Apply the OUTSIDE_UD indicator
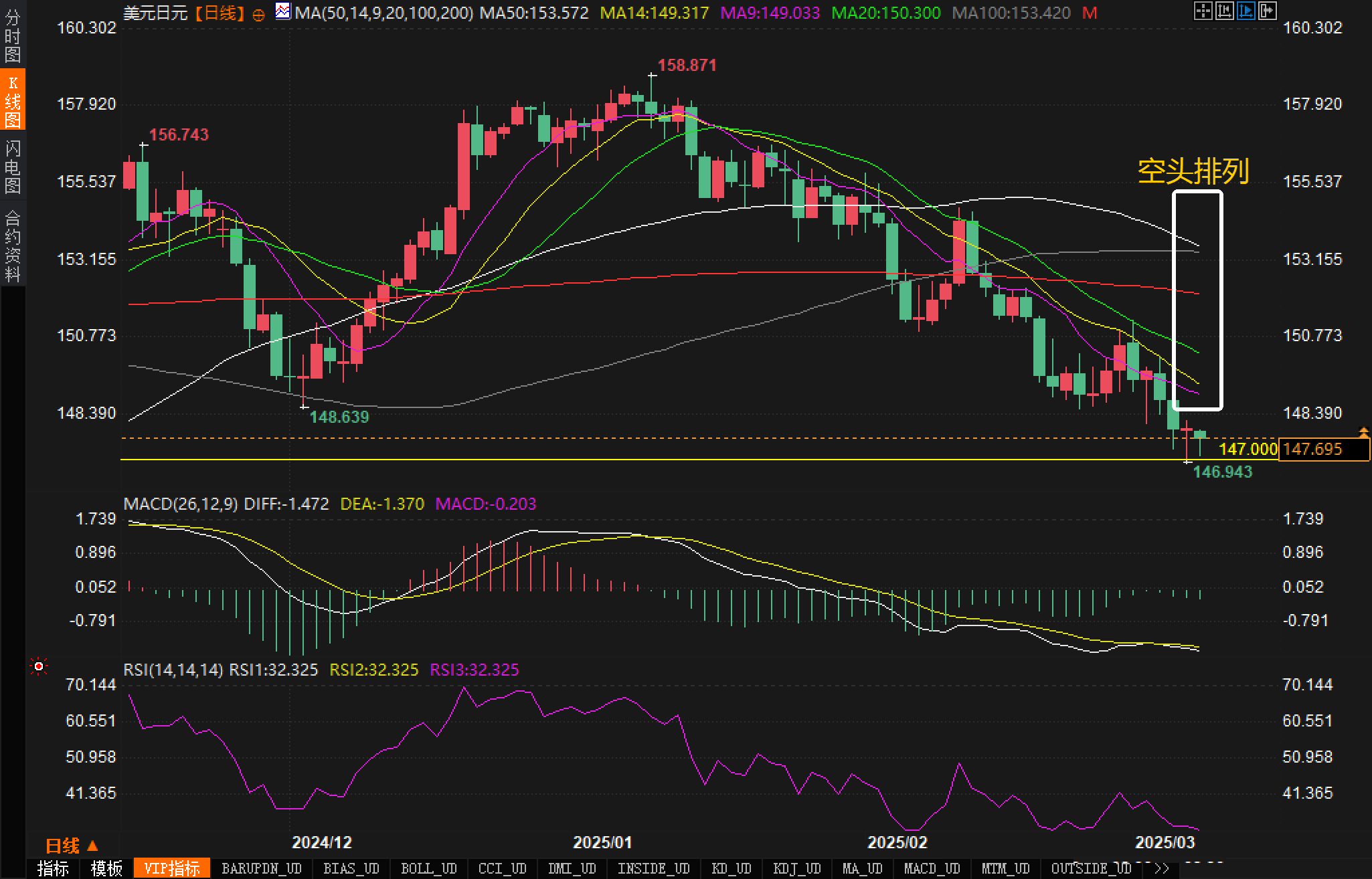 [x=1092, y=868]
